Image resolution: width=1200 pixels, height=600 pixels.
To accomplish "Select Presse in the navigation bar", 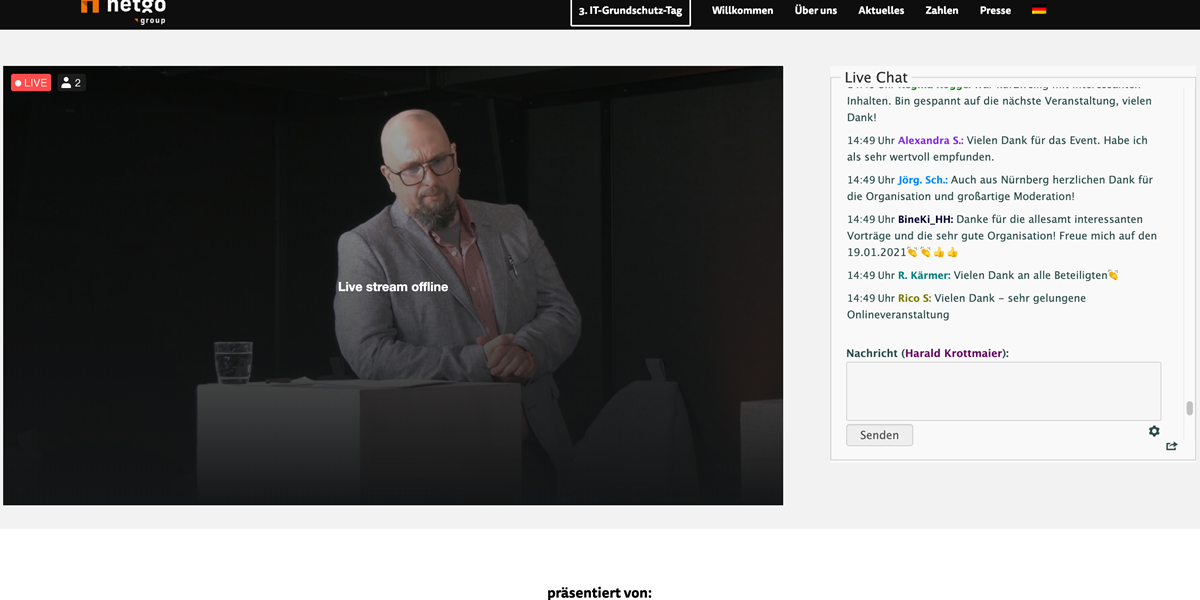I will [995, 11].
